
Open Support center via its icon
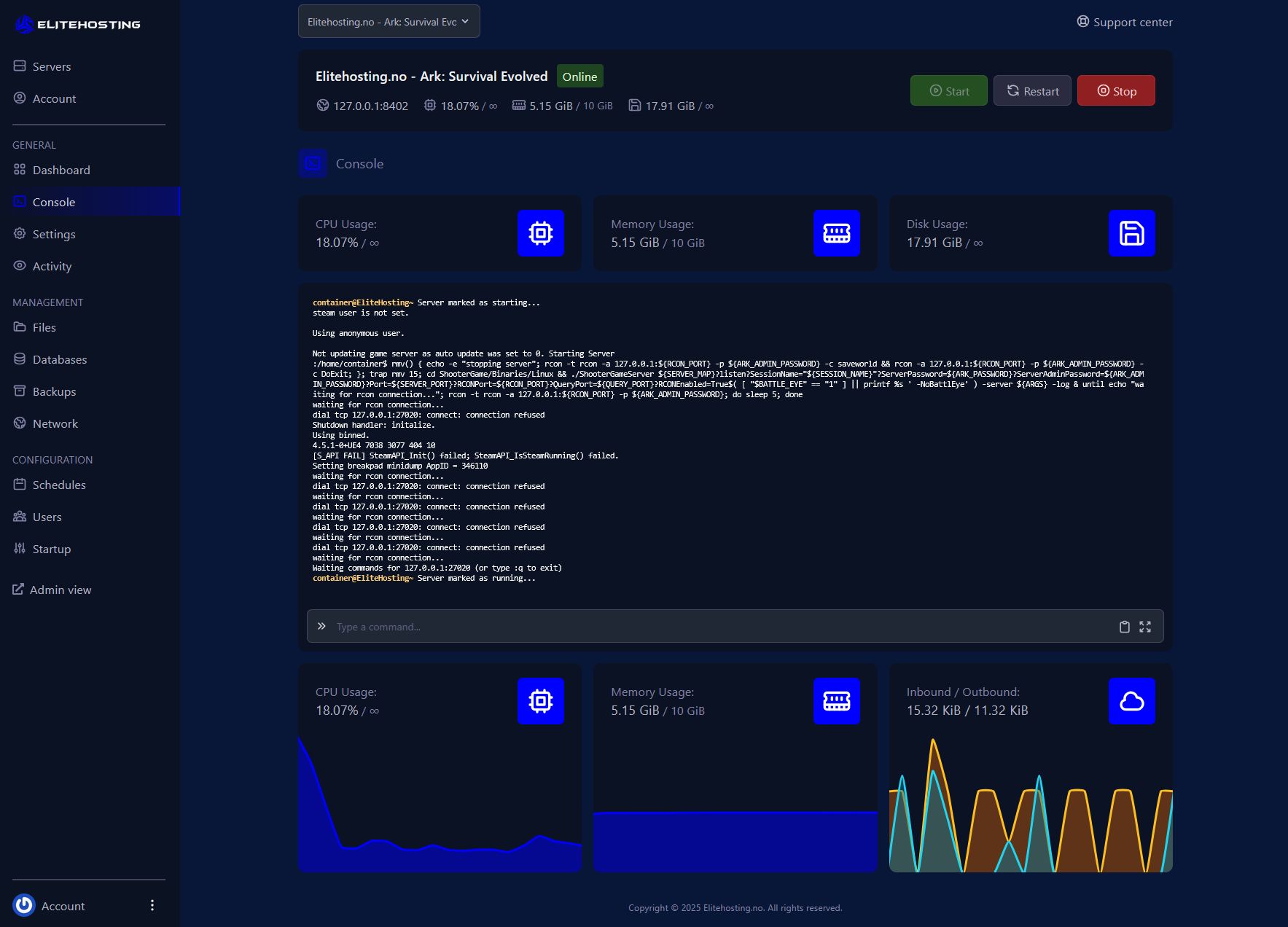(x=1082, y=22)
